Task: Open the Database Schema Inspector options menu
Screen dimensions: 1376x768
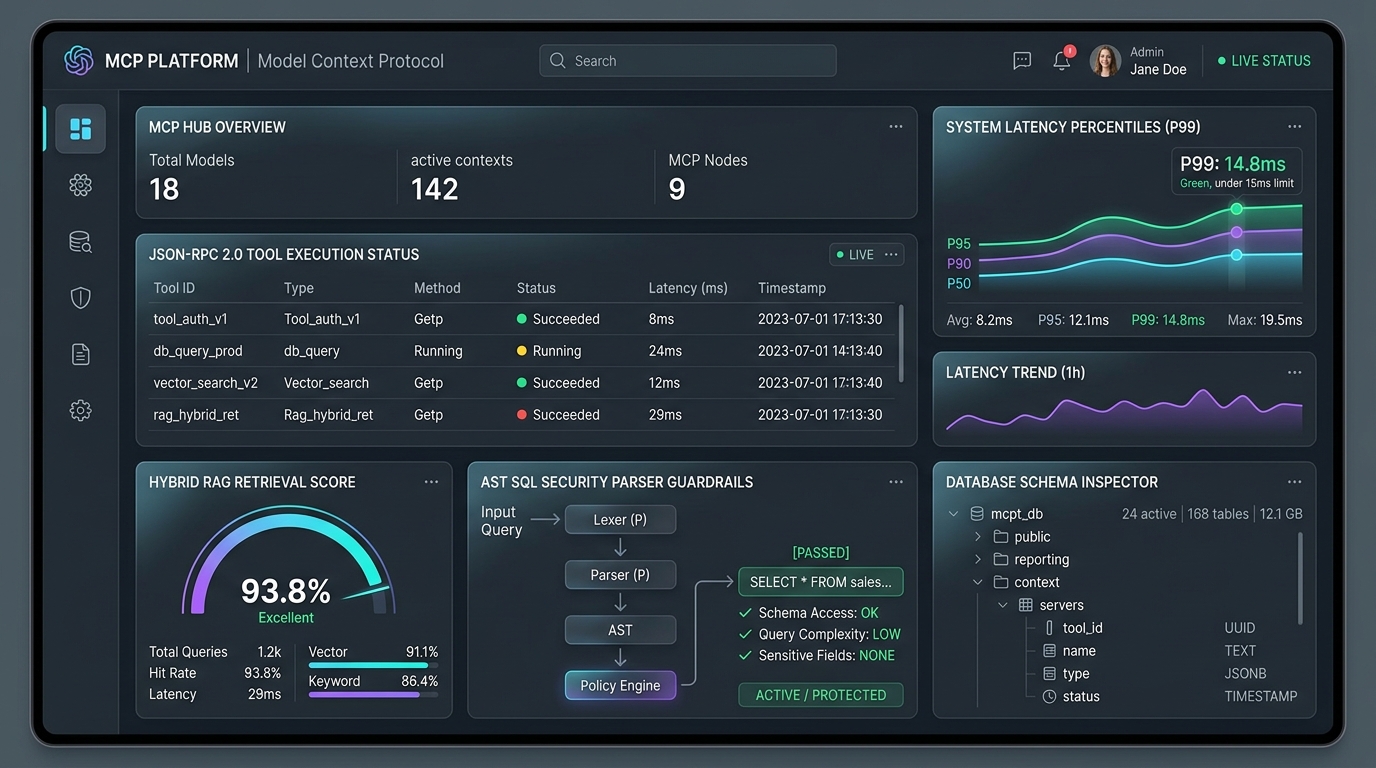Action: tap(1295, 482)
